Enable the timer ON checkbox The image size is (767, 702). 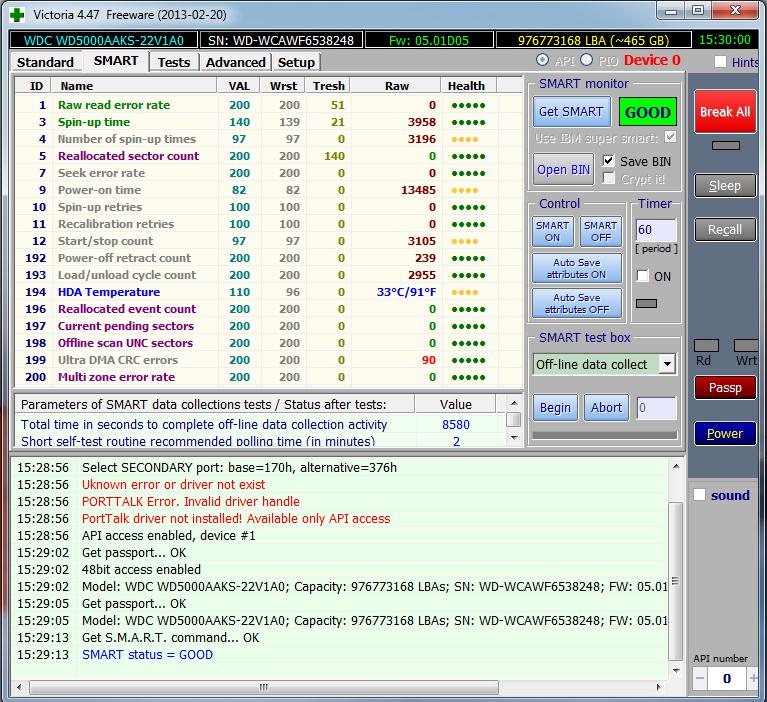coord(643,276)
